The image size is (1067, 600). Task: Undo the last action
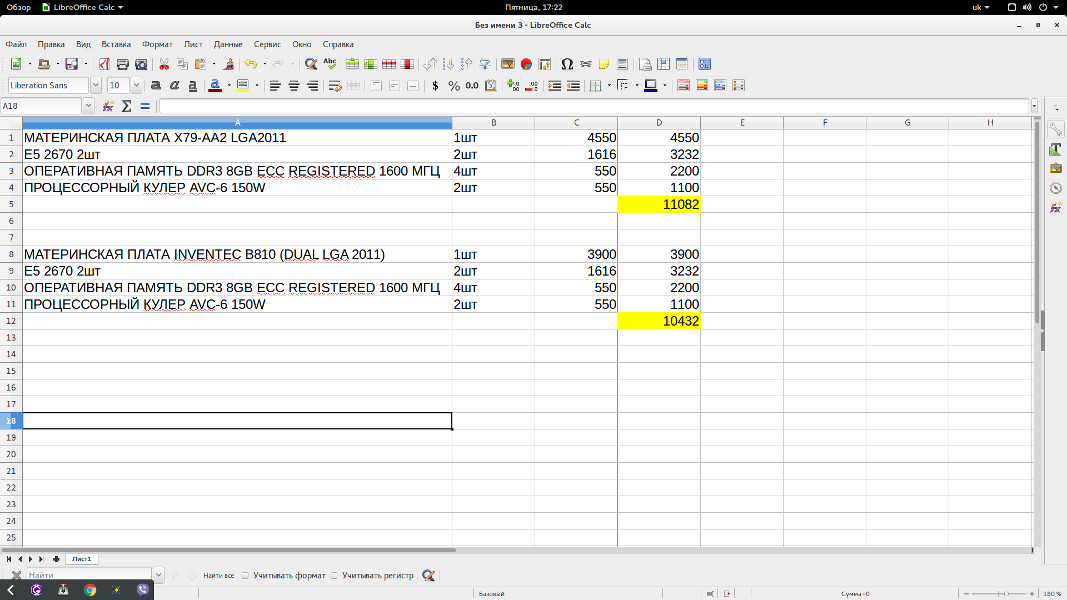(x=251, y=64)
